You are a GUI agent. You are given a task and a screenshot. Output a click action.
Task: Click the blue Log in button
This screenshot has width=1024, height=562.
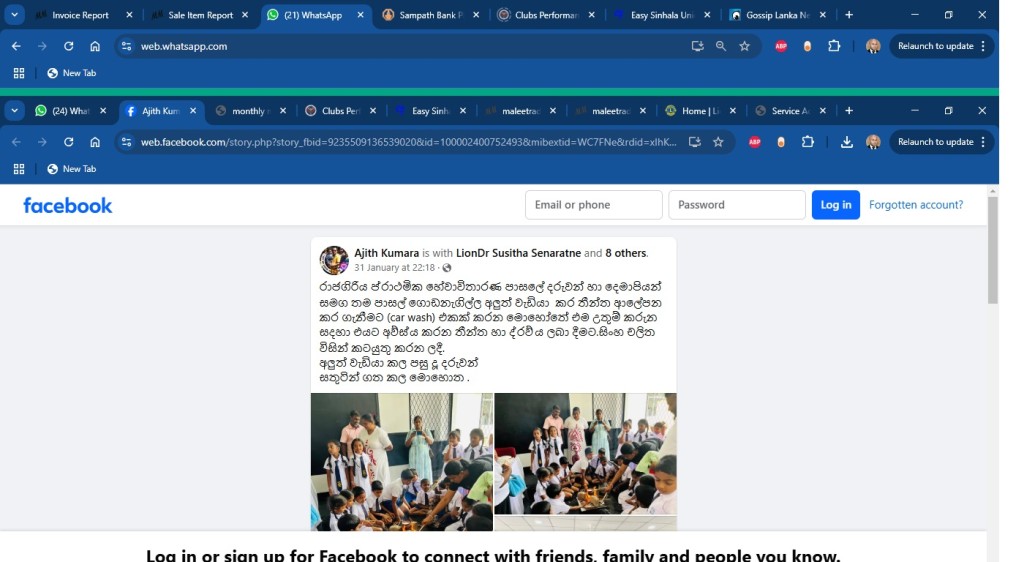[x=835, y=205]
